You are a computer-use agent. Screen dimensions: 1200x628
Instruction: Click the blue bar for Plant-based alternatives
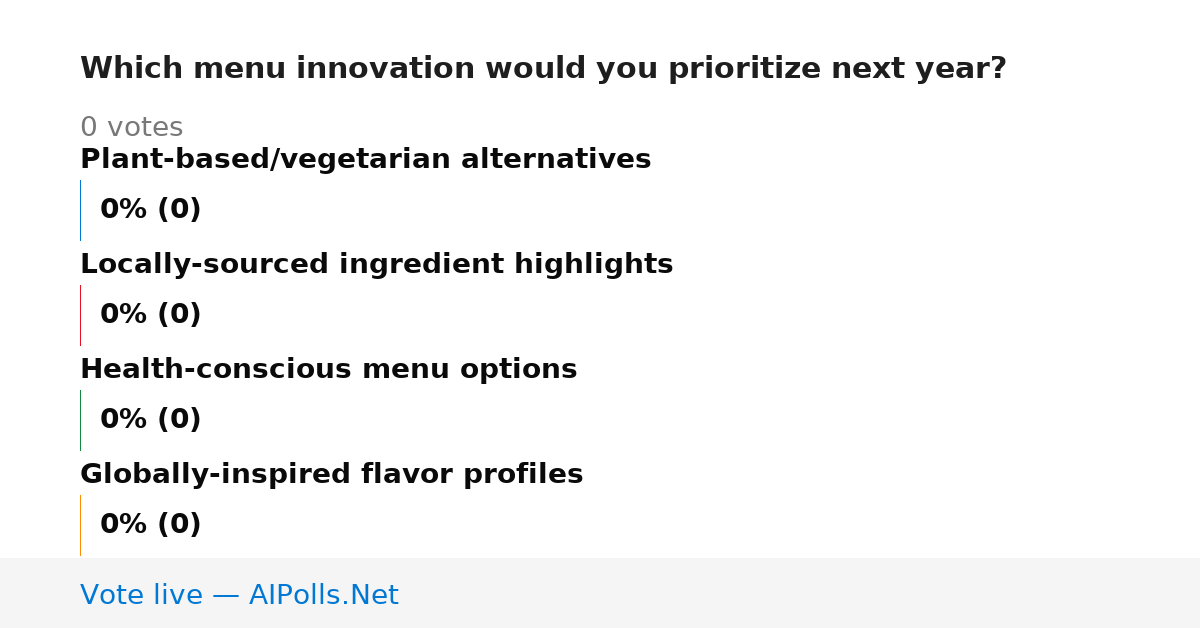[80, 210]
